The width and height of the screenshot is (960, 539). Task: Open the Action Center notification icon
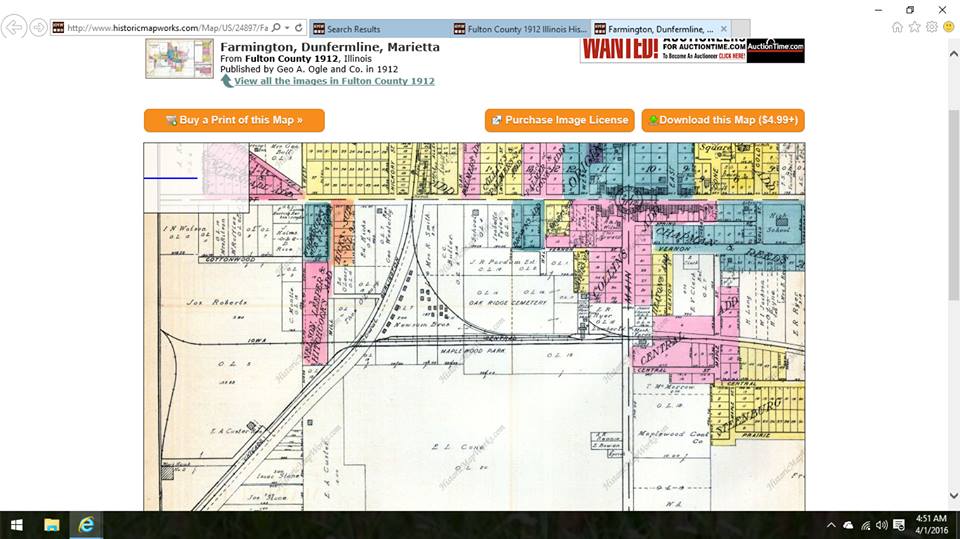point(899,525)
